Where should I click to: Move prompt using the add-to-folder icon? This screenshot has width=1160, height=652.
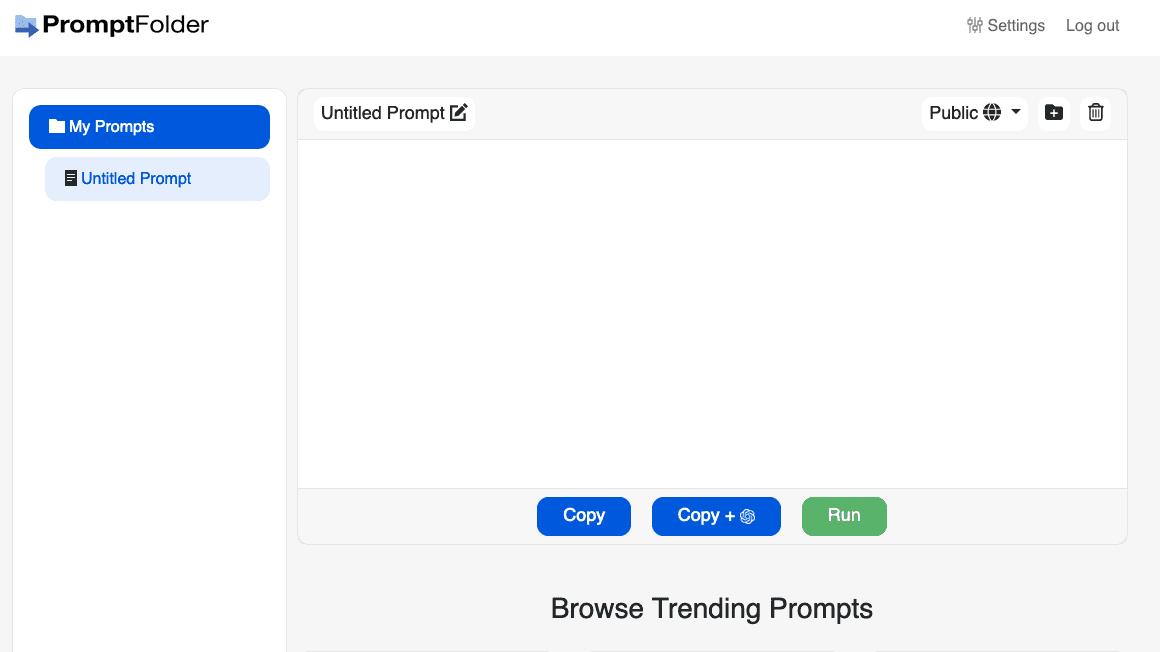(x=1053, y=113)
